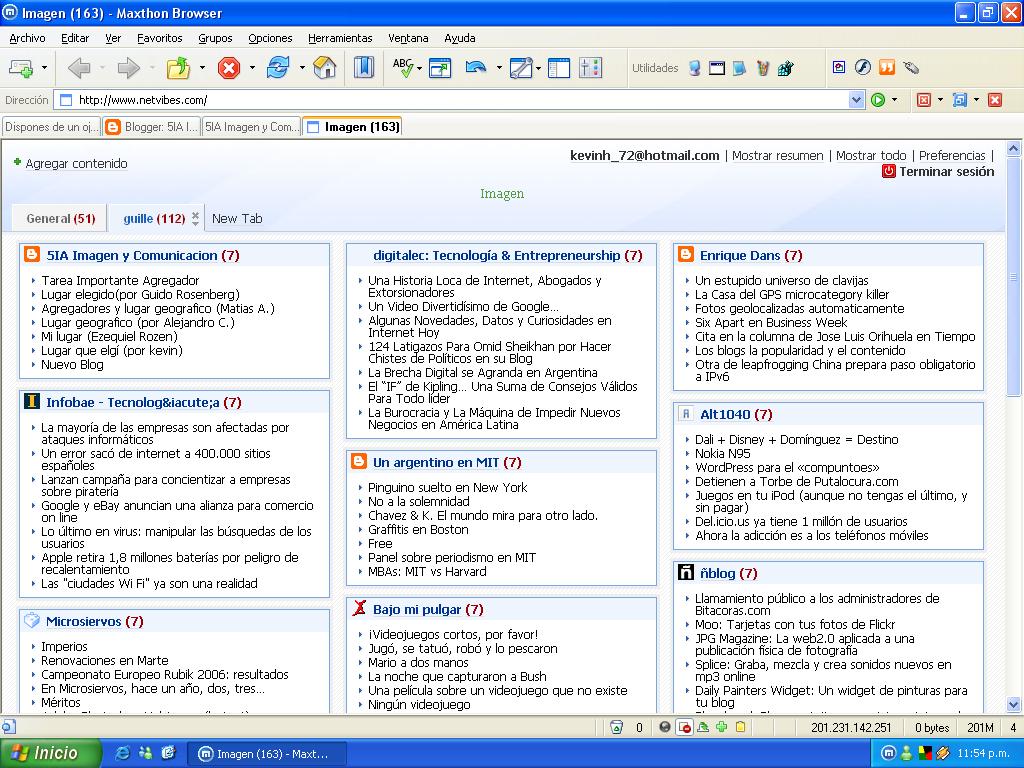Click the black window utility icon
The width and height of the screenshot is (1024, 768).
coord(717,68)
